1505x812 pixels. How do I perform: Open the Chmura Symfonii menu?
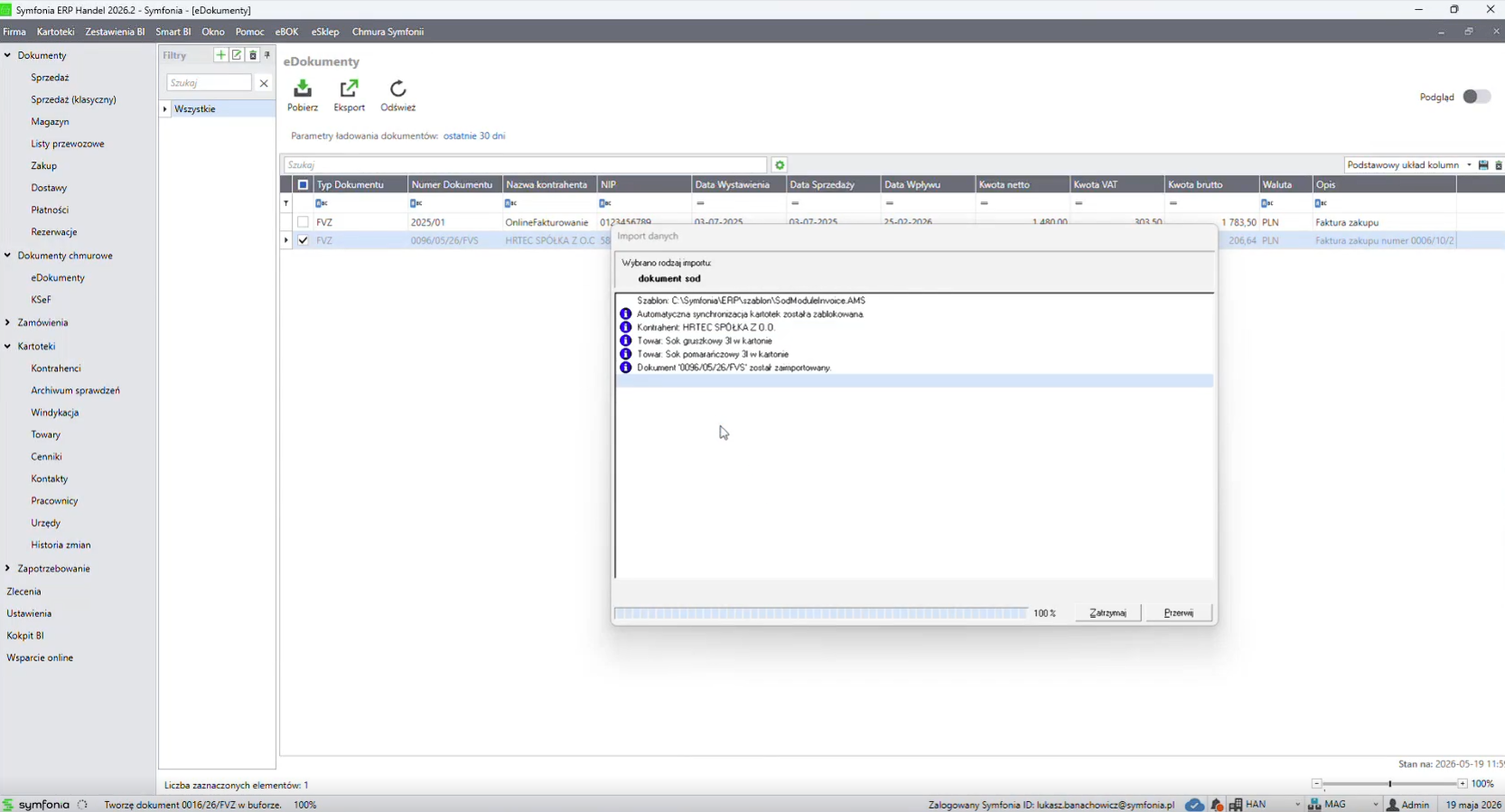click(388, 32)
